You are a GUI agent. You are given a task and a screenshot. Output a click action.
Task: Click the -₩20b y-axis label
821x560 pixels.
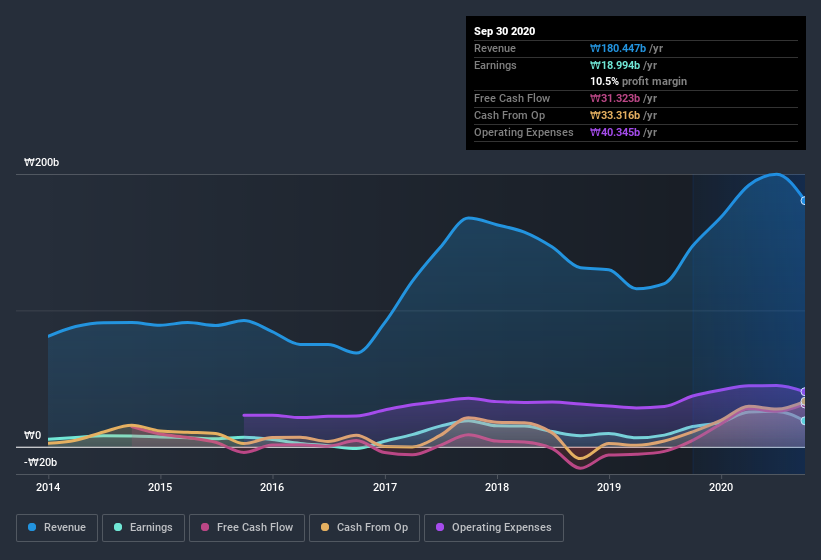(40, 462)
